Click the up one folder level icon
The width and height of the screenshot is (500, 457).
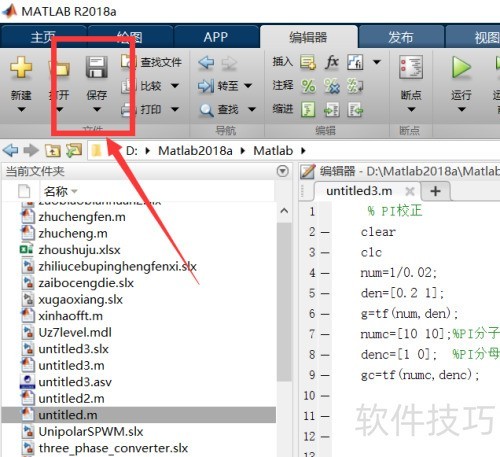coord(53,151)
